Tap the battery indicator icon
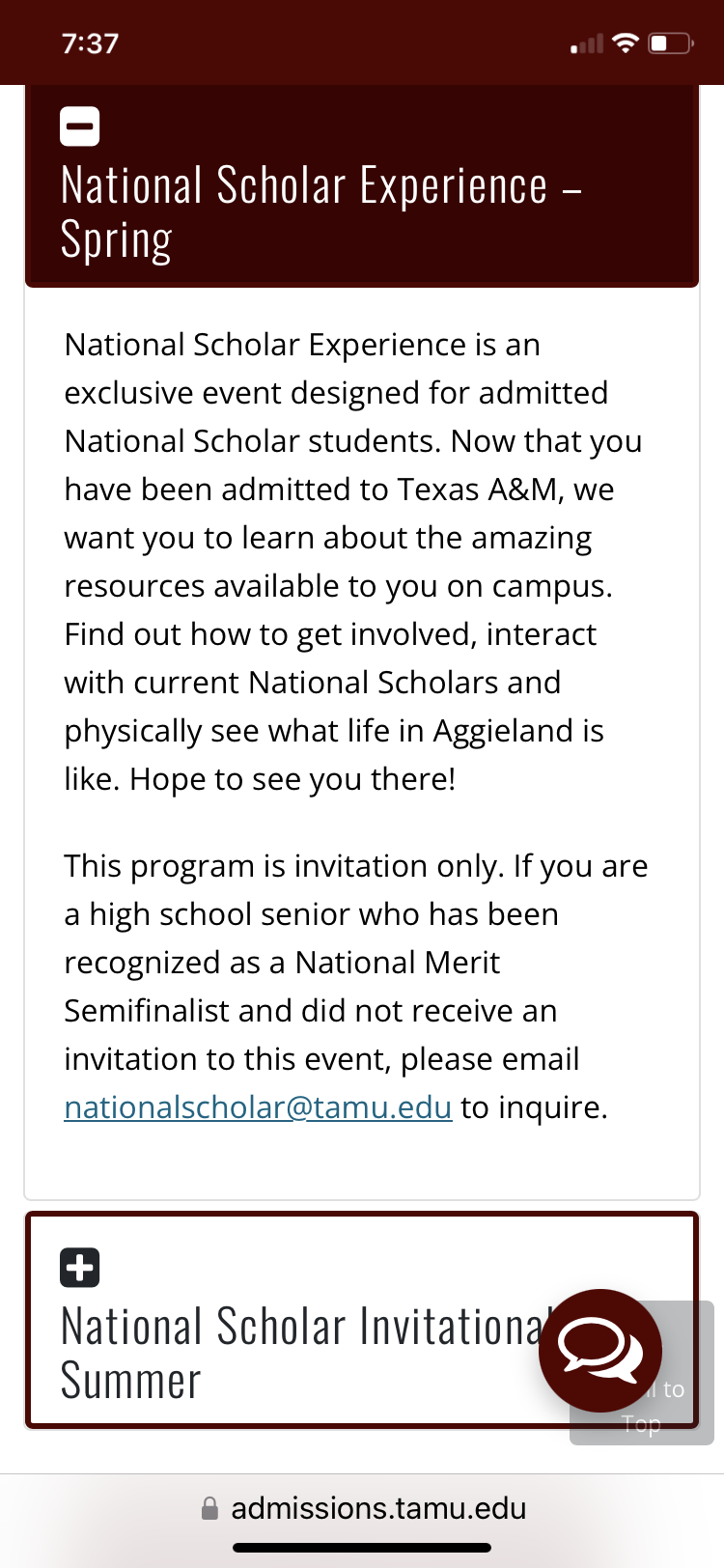Screen dimensions: 724x1568 tap(671, 43)
